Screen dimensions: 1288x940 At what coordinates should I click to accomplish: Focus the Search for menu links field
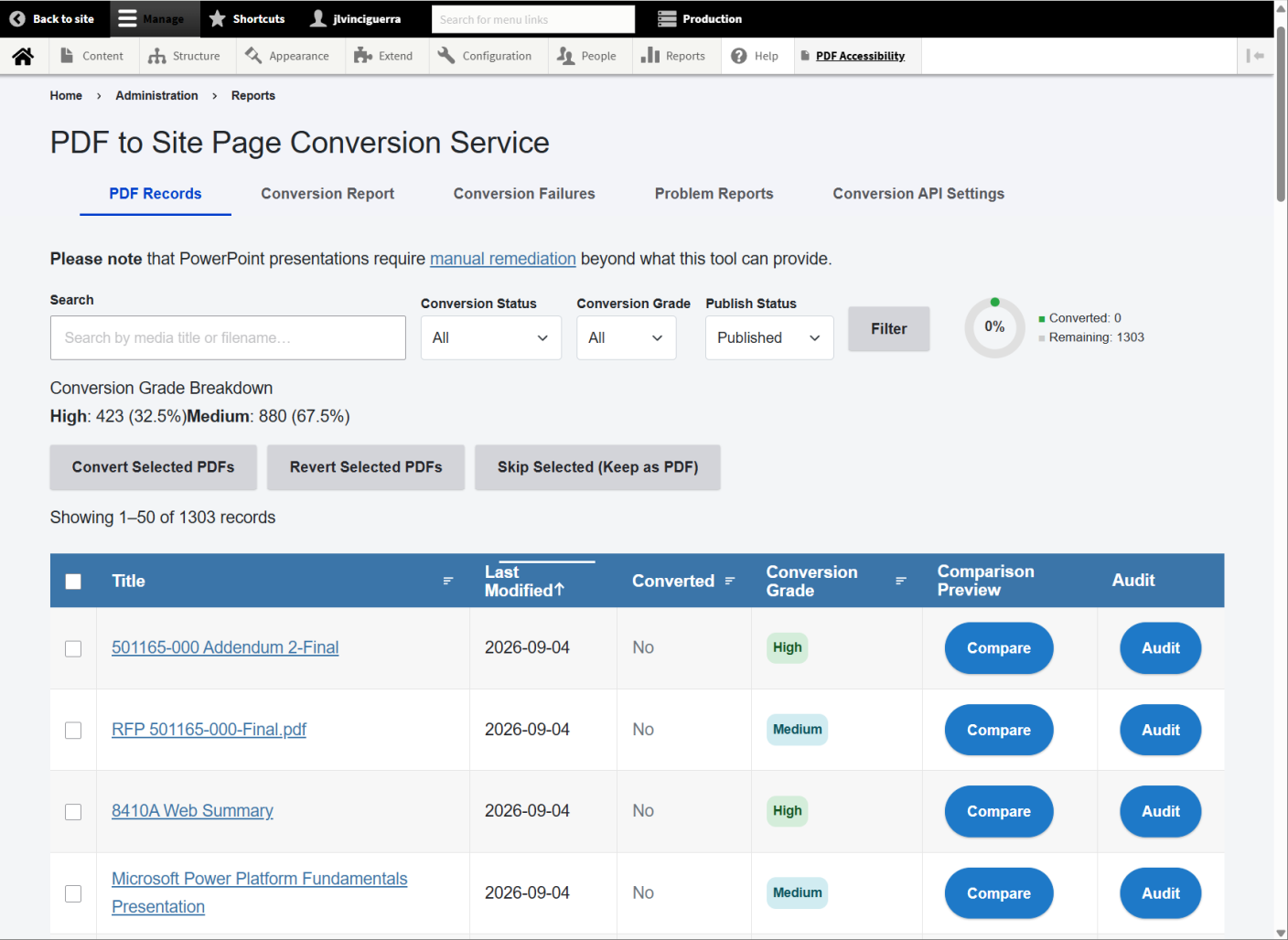(x=533, y=19)
